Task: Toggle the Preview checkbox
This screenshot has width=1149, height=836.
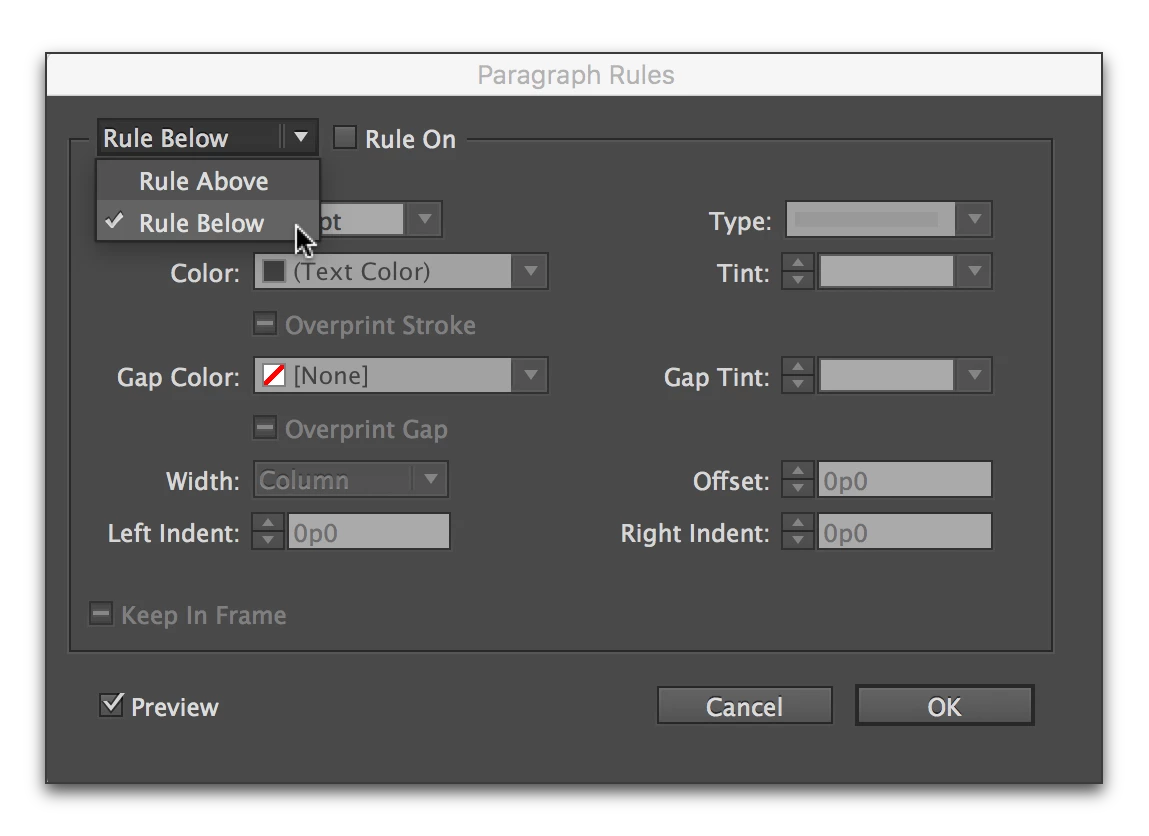Action: pos(111,705)
